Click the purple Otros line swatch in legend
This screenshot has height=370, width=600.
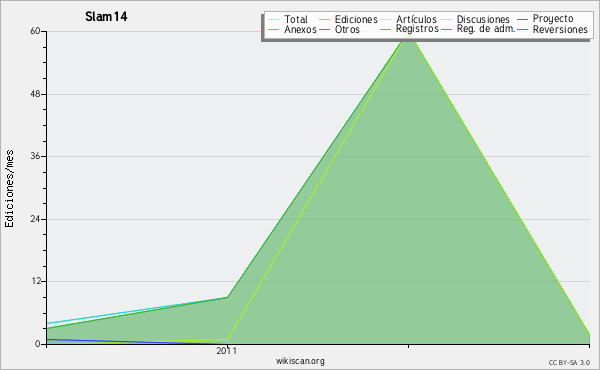[324, 29]
